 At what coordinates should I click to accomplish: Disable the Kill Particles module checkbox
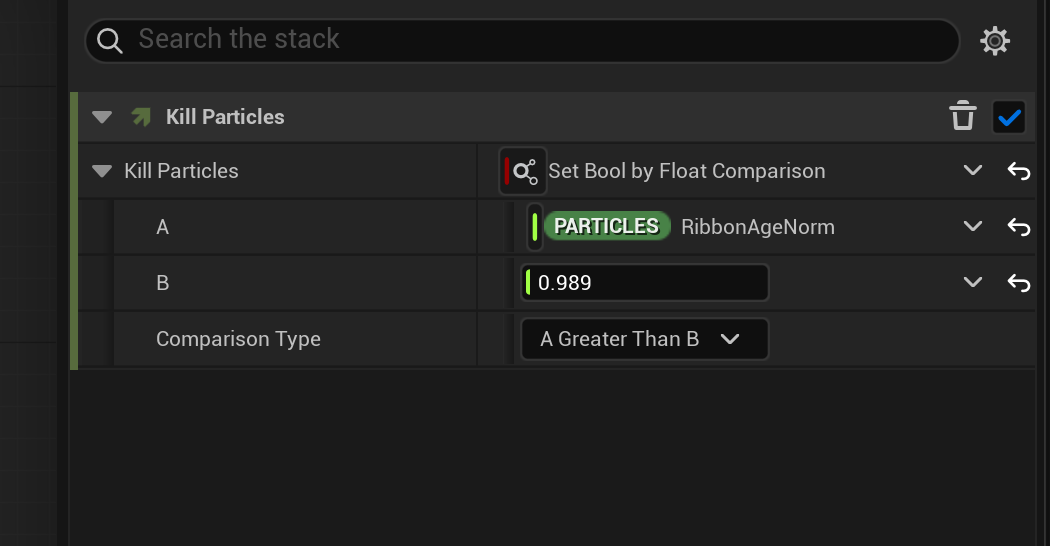(x=1009, y=117)
